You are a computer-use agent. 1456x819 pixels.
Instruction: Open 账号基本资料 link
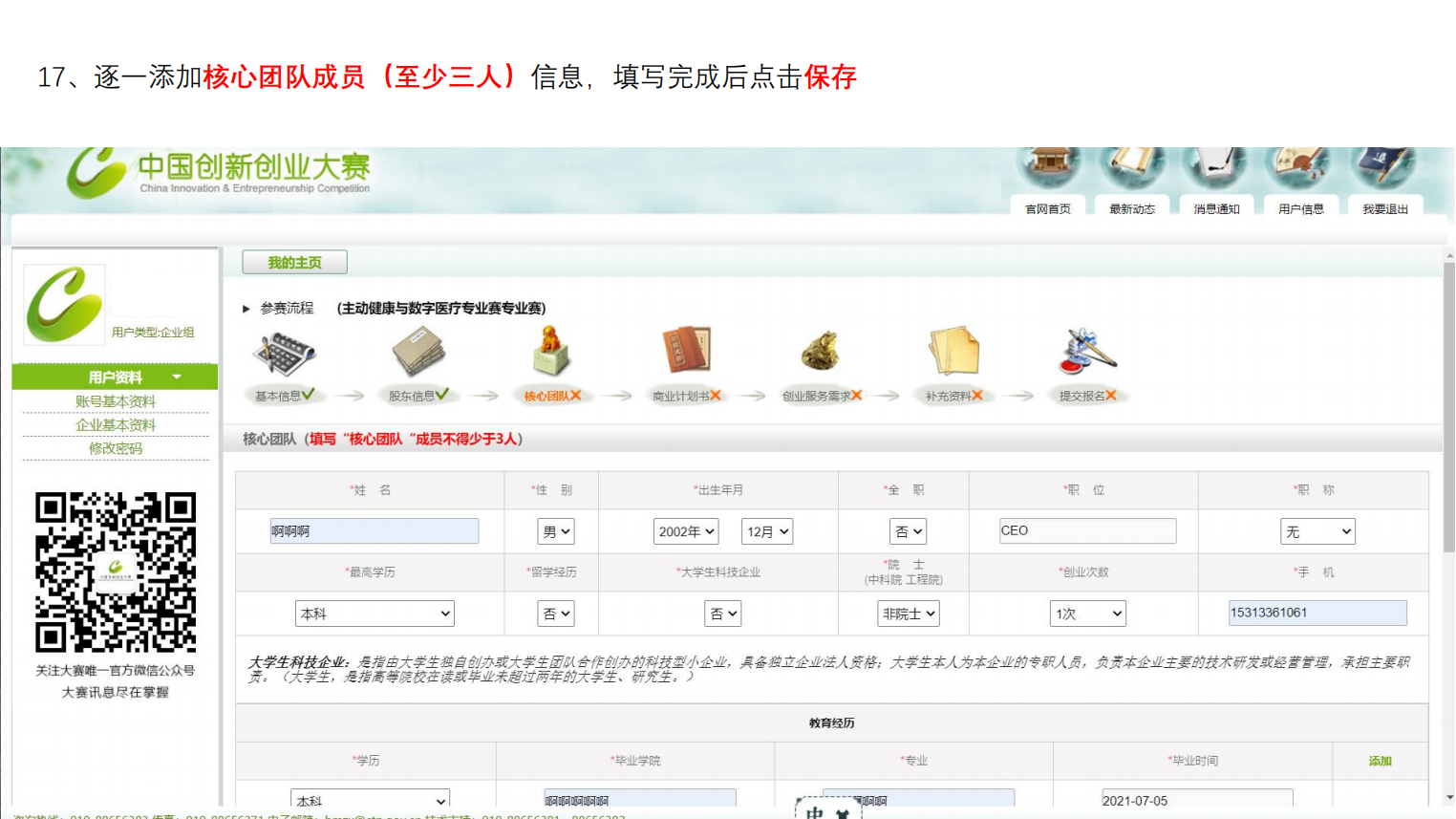coord(116,401)
